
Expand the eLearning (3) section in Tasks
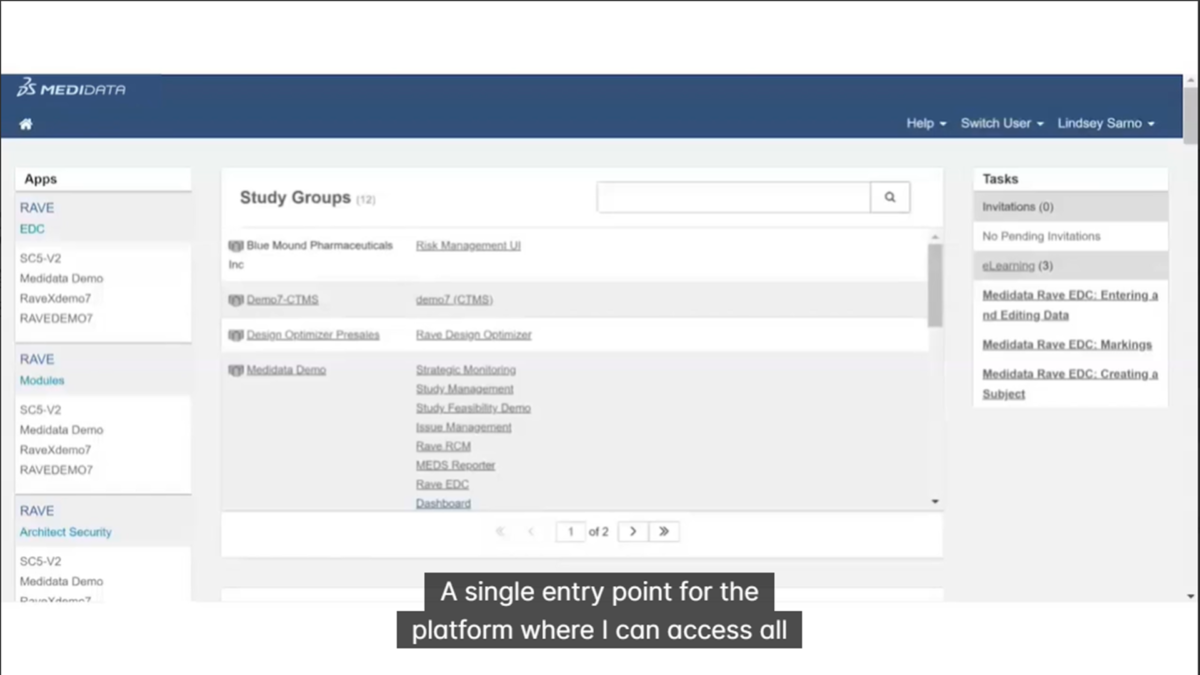[1070, 266]
